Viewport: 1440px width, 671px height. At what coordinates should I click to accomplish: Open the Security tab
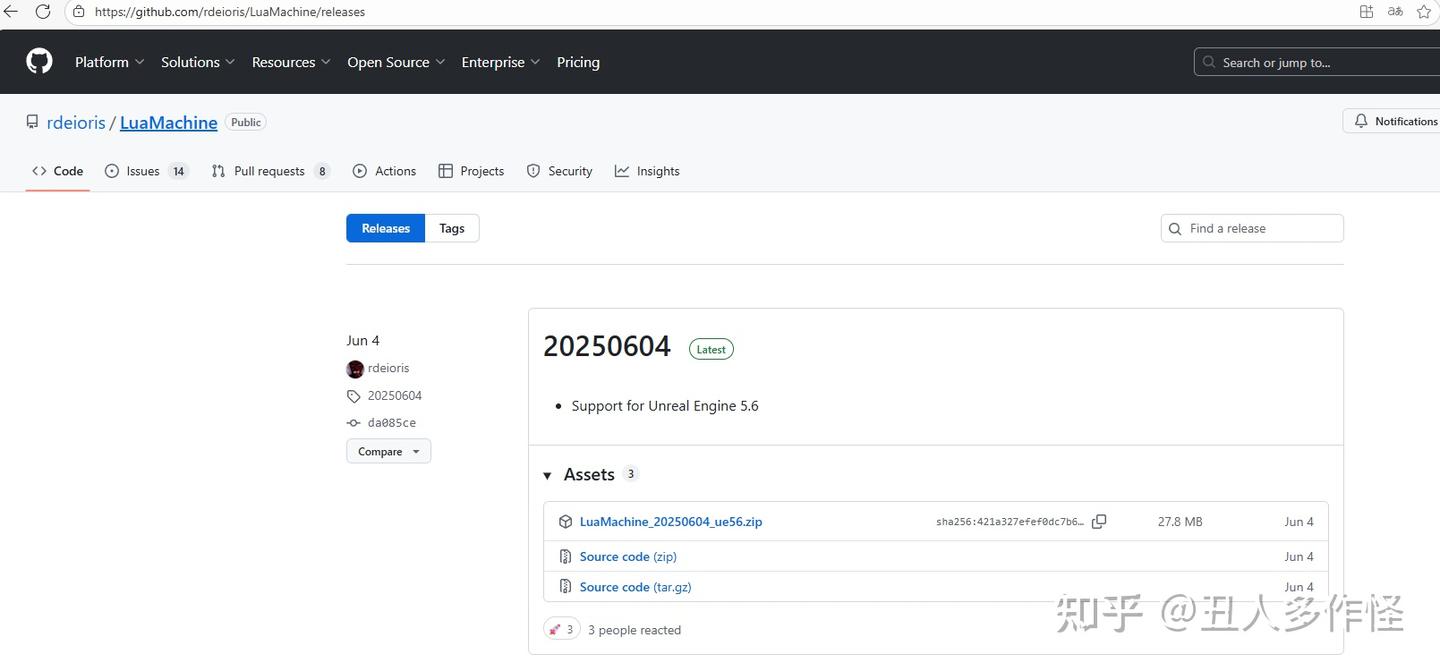pyautogui.click(x=560, y=171)
